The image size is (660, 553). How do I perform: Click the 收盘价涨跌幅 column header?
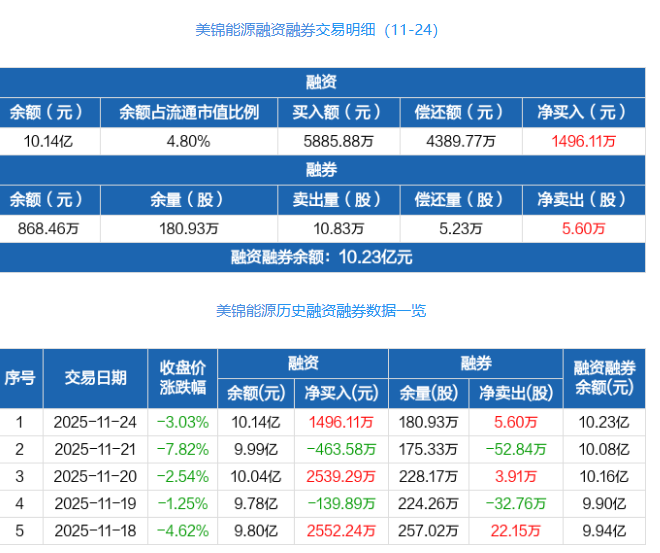point(183,378)
